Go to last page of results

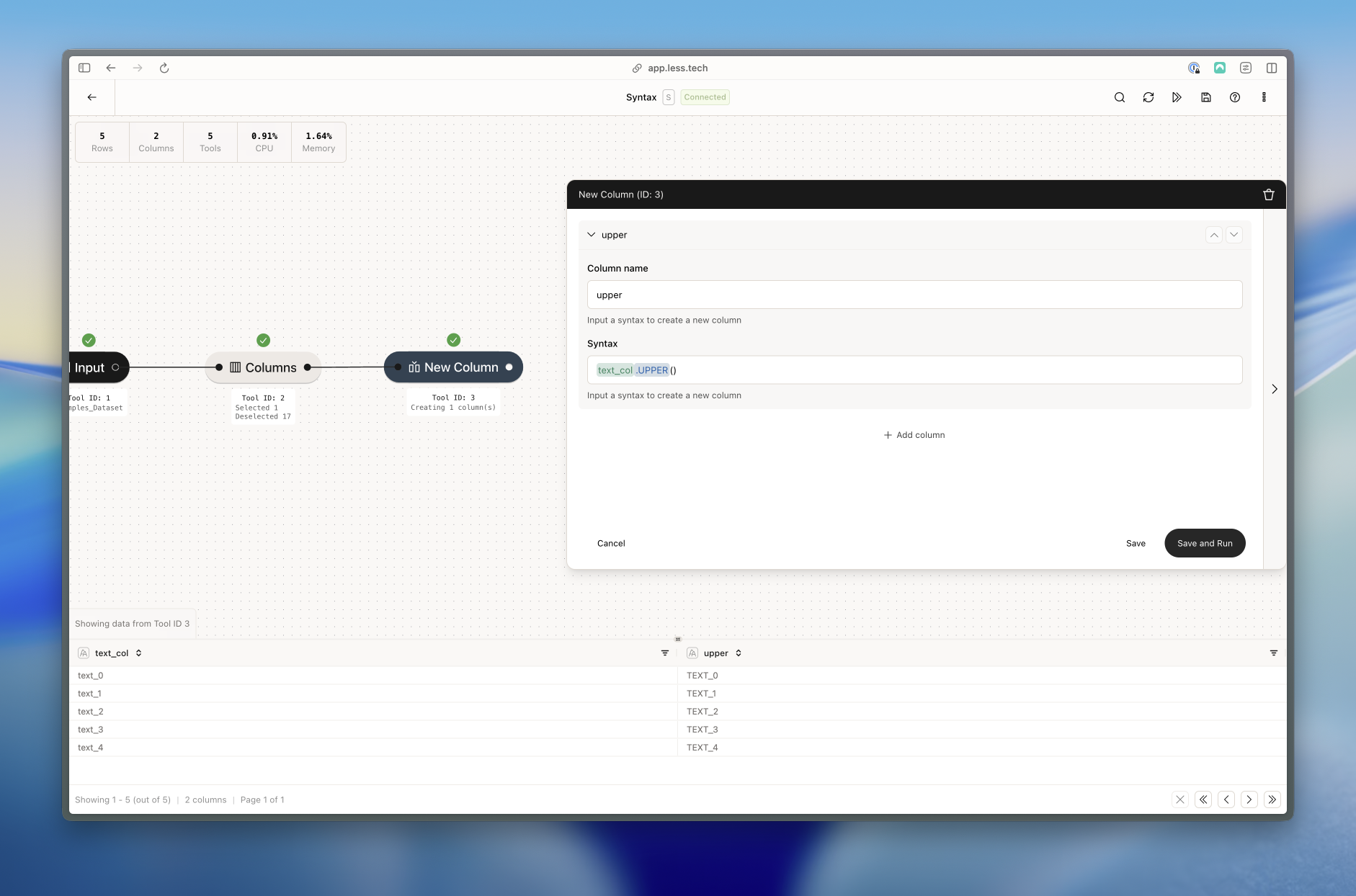point(1272,799)
